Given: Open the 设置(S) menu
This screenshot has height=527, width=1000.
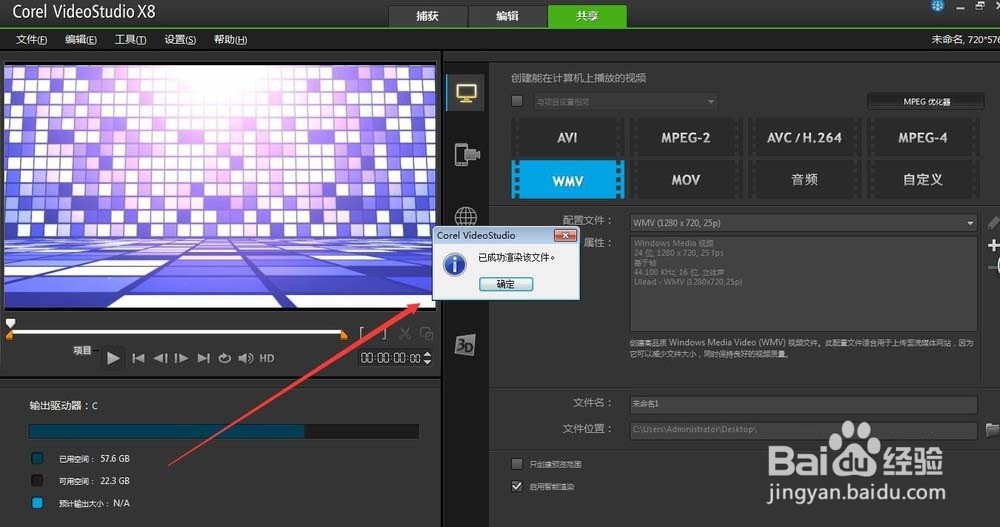Looking at the screenshot, I should pyautogui.click(x=180, y=40).
